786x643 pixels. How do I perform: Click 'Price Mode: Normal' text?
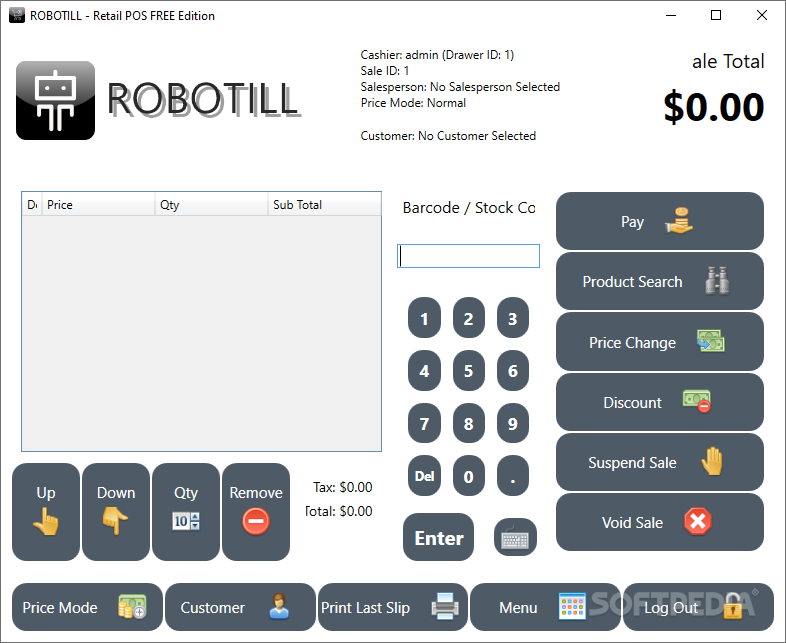413,103
